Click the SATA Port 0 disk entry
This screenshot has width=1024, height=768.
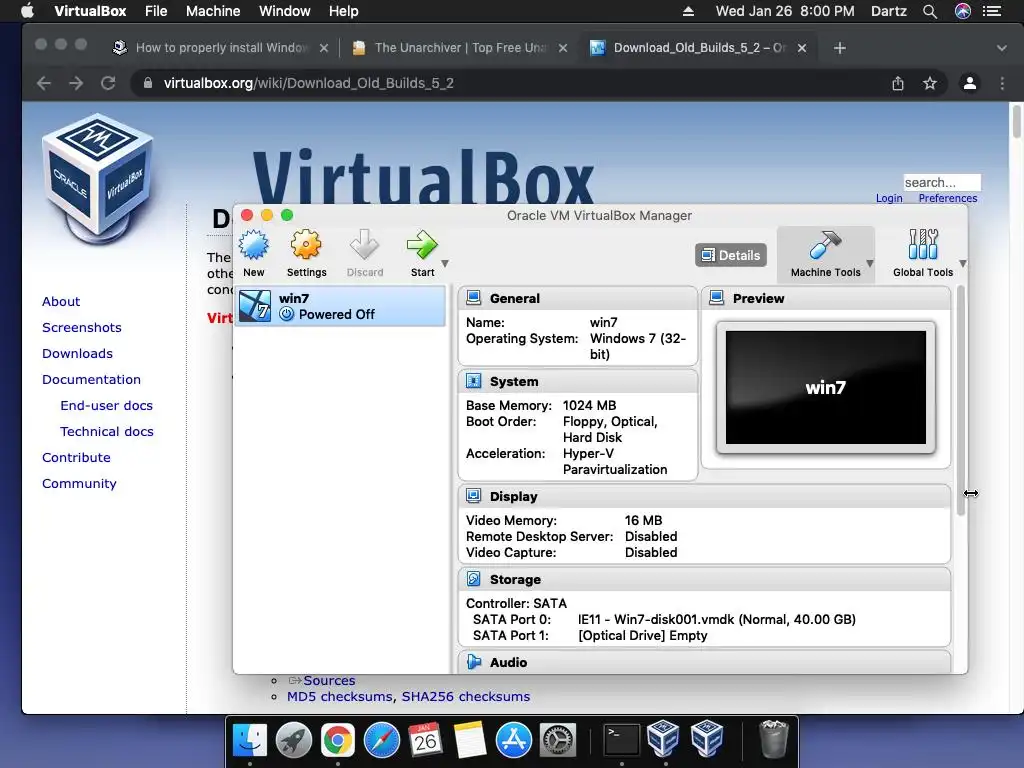pos(716,620)
